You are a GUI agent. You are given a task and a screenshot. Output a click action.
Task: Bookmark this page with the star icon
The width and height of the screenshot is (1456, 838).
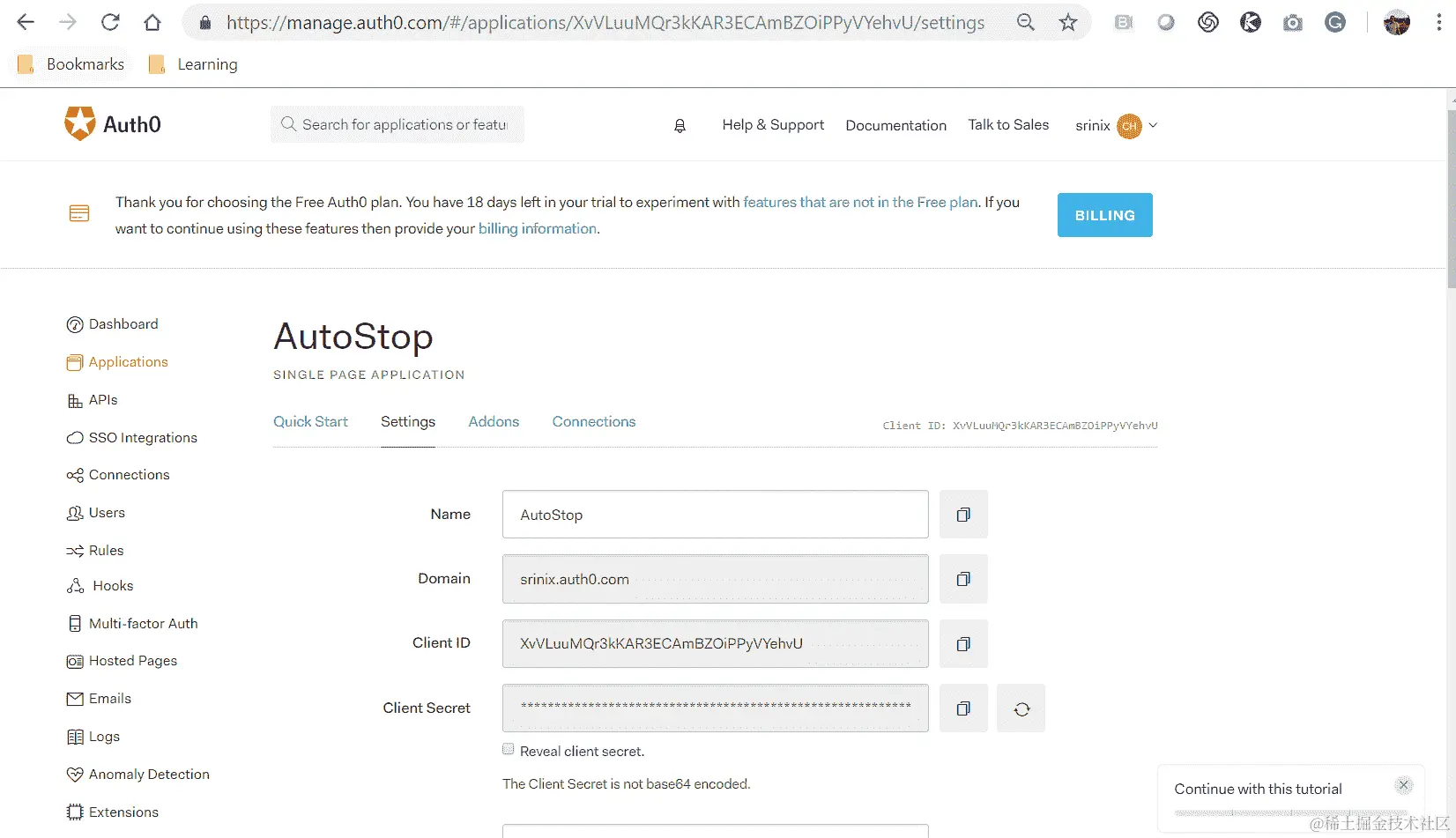click(x=1068, y=22)
